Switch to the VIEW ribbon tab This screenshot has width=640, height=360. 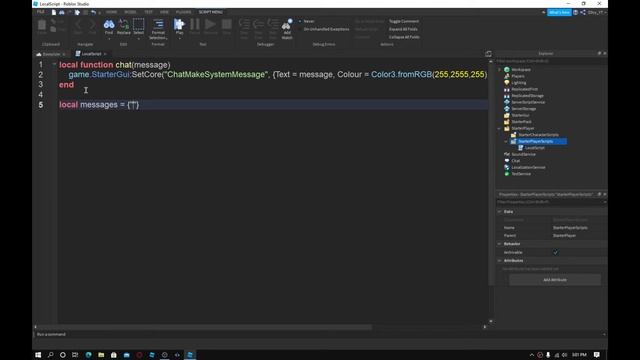click(164, 12)
